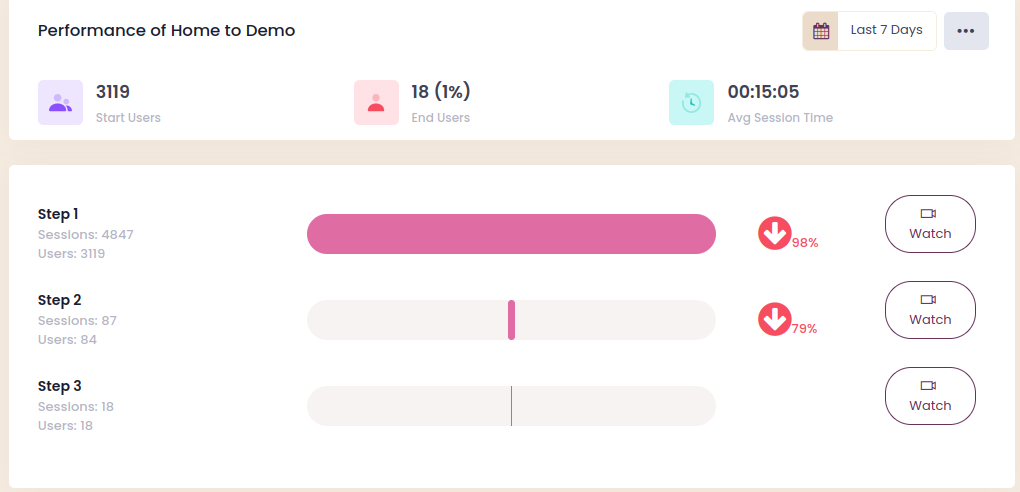This screenshot has width=1020, height=492.
Task: Click the red End Users icon
Action: pos(376,102)
